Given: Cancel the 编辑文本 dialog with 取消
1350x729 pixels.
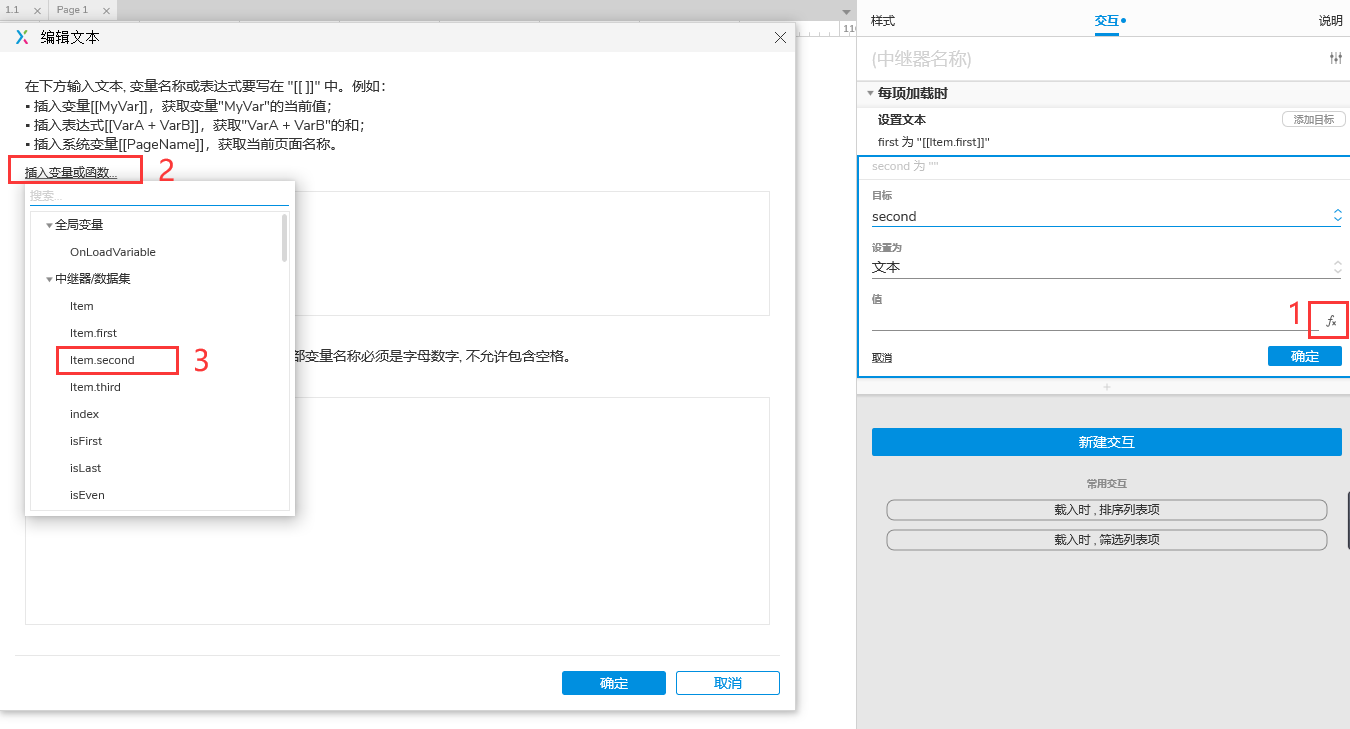Looking at the screenshot, I should (x=728, y=683).
